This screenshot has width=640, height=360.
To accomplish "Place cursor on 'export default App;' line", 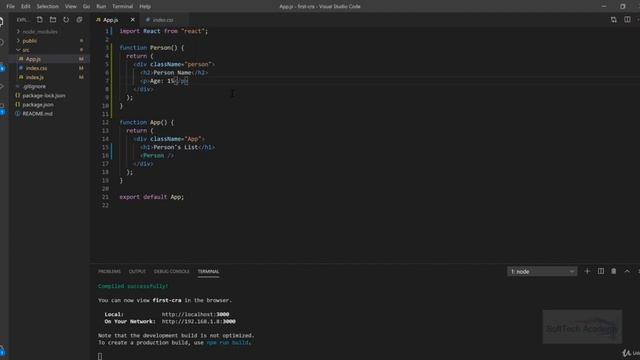I will pos(151,197).
